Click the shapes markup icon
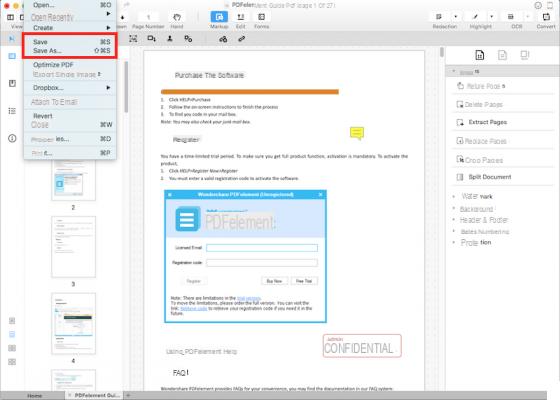 pyautogui.click(x=188, y=39)
